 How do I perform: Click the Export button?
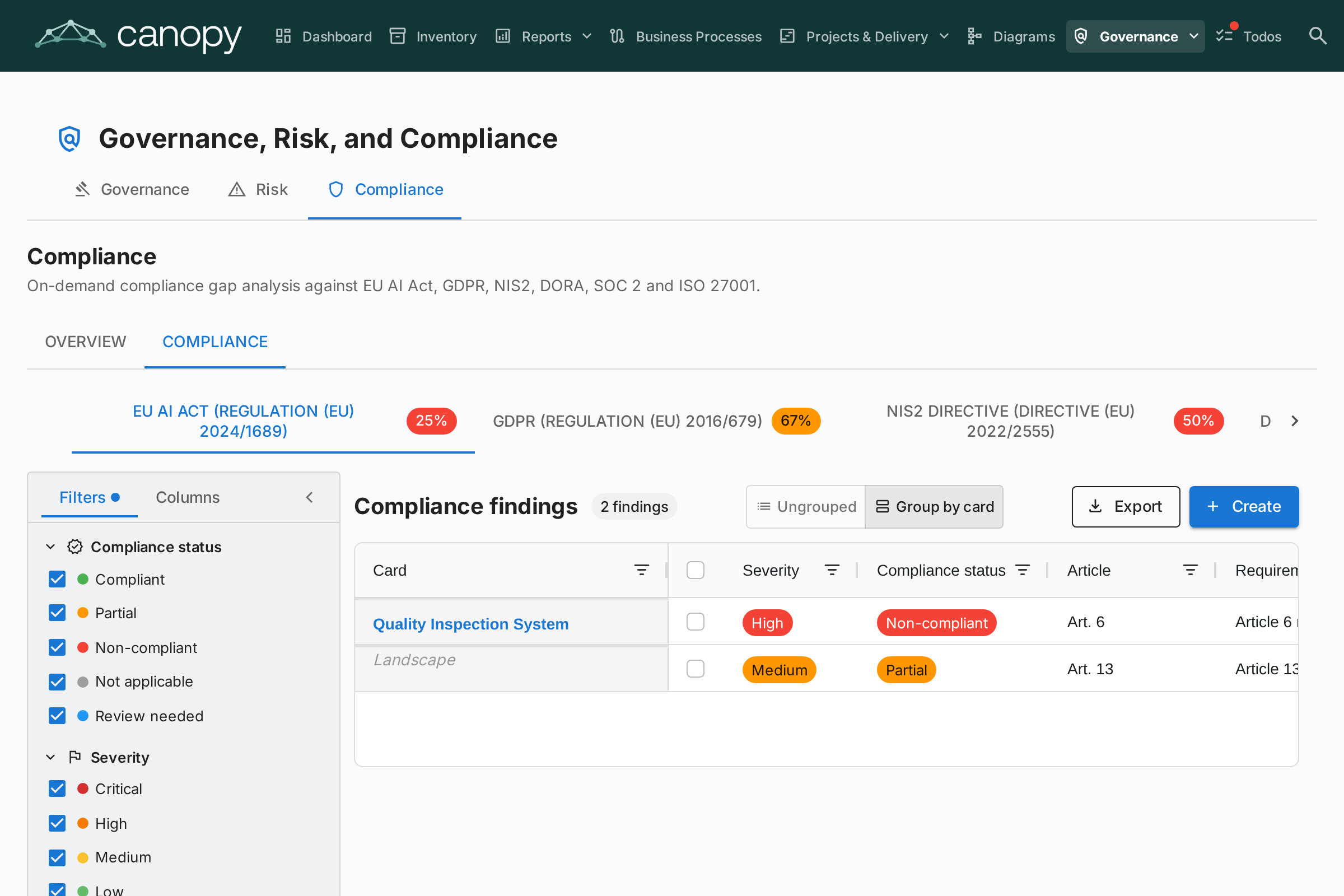pos(1126,506)
